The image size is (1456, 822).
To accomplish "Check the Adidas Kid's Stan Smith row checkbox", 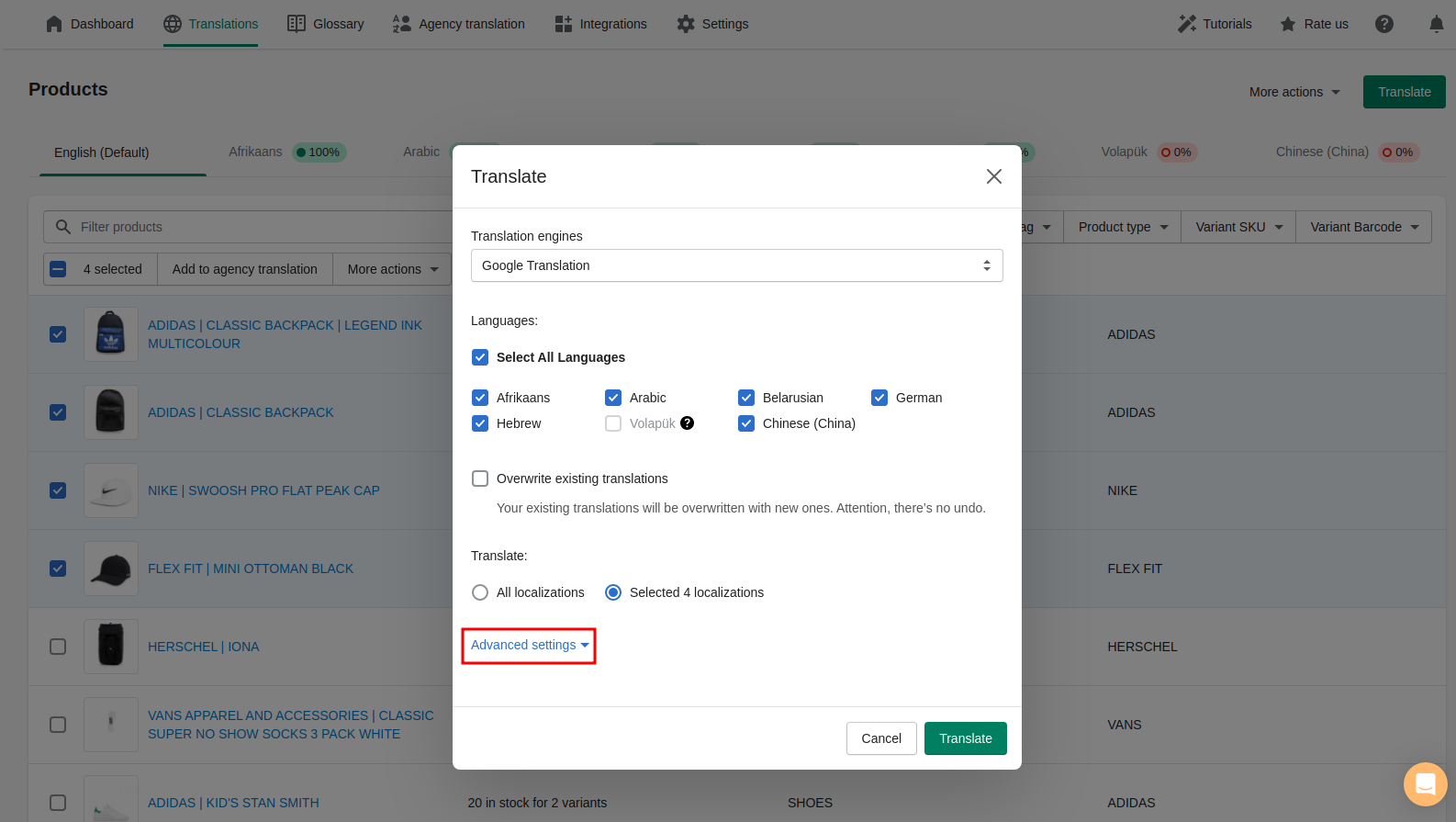I will [58, 803].
